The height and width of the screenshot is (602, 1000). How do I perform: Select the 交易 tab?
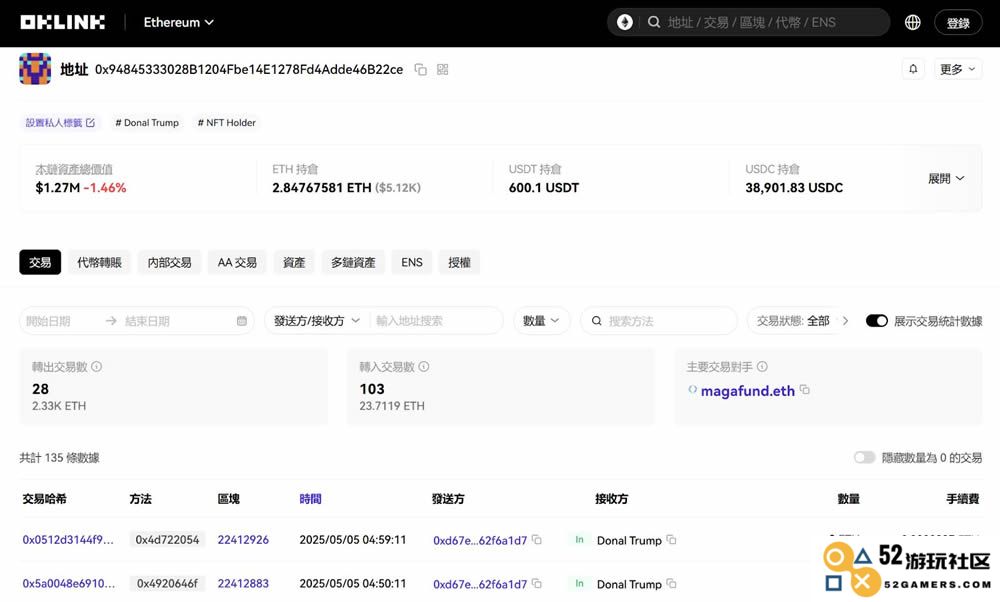pyautogui.click(x=40, y=262)
